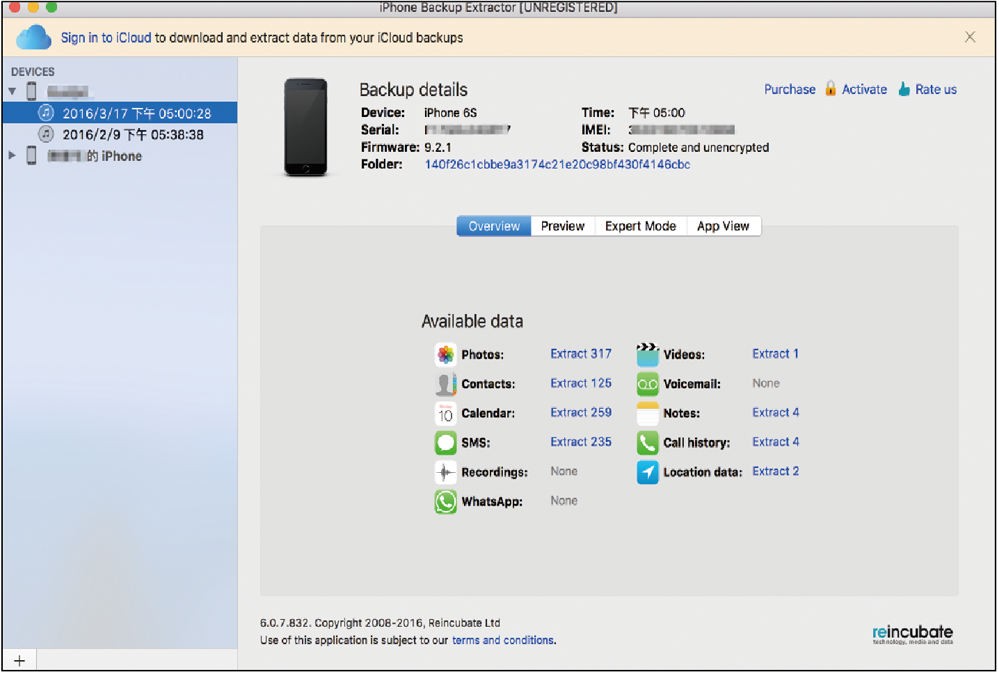The image size is (999, 675).
Task: Click the Rate us link
Action: (935, 89)
